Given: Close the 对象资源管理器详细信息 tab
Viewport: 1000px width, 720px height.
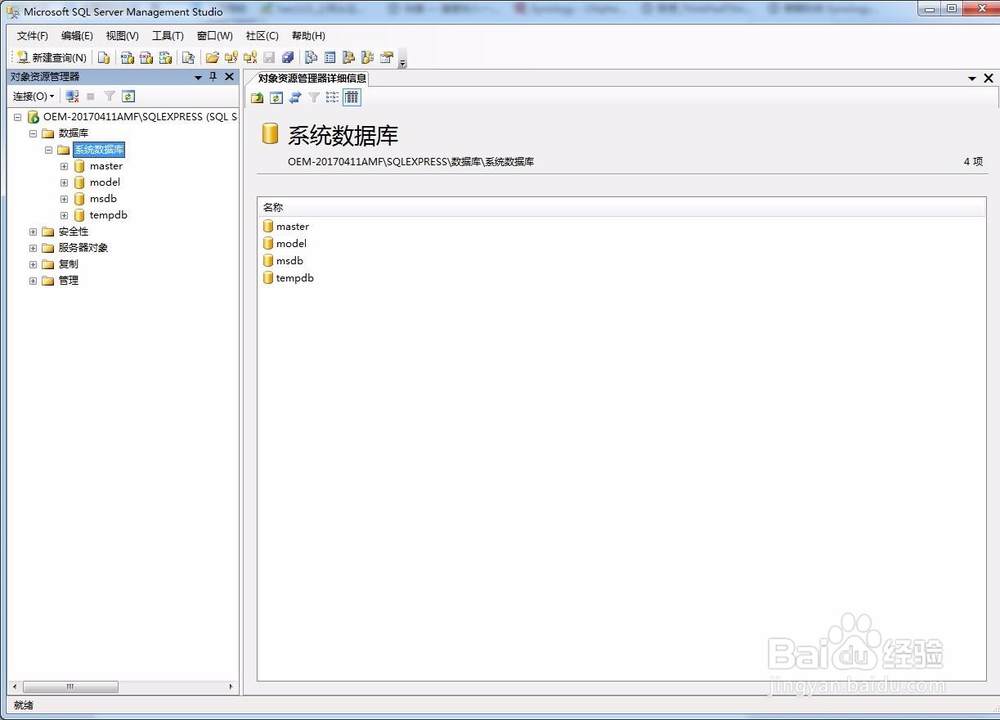Looking at the screenshot, I should click(x=989, y=78).
